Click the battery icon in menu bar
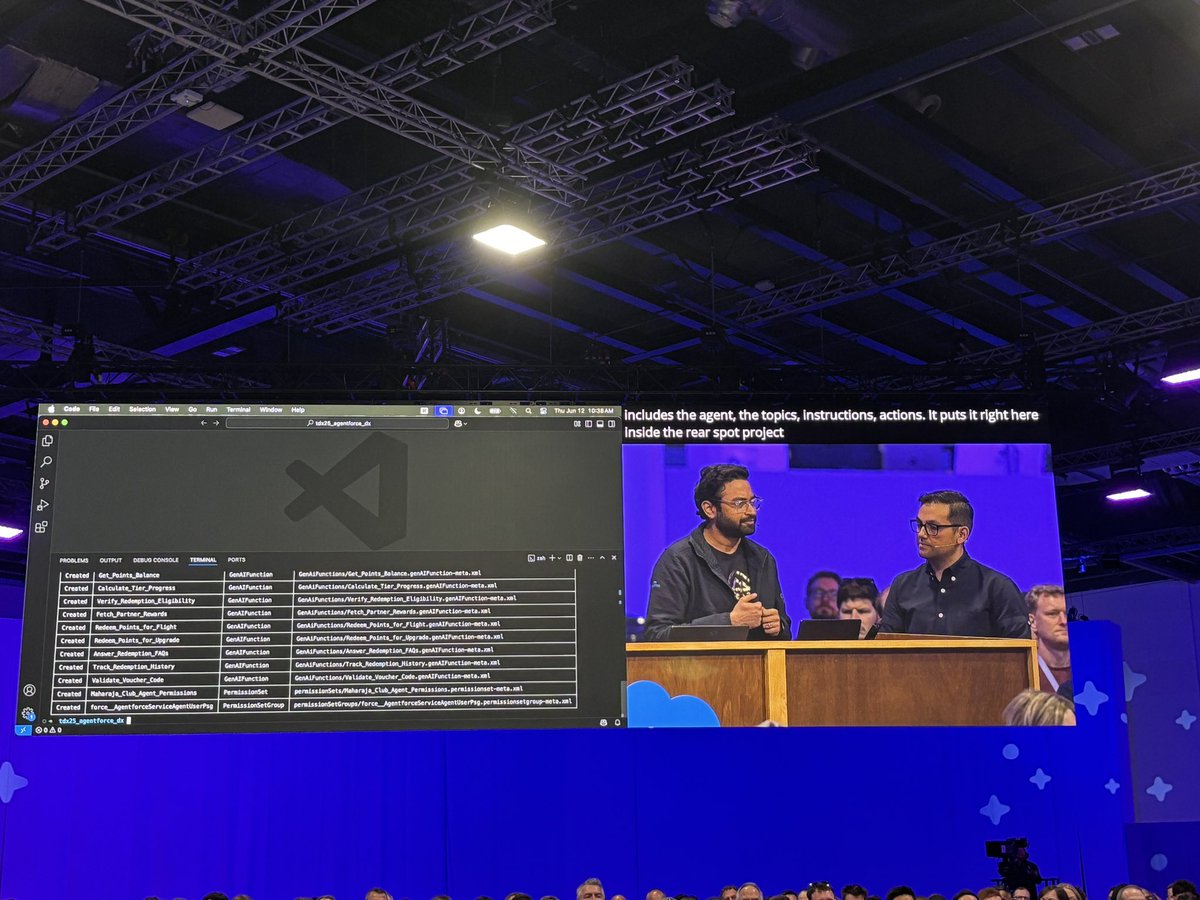1200x900 pixels. point(495,410)
